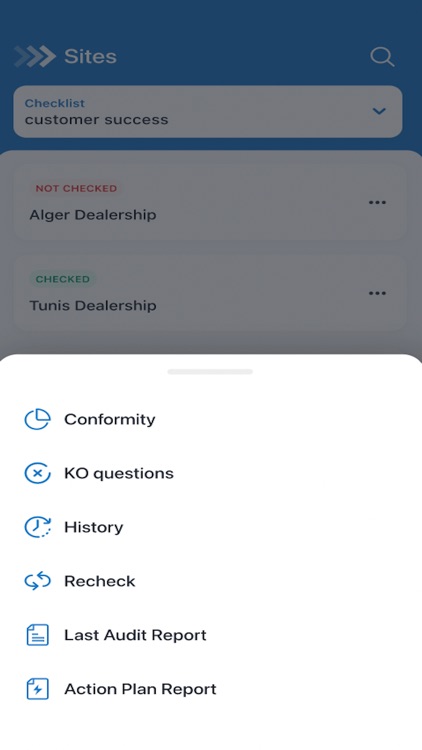Open the three-dot menu for Alger Dealership
The height and width of the screenshot is (750, 422).
point(377,202)
